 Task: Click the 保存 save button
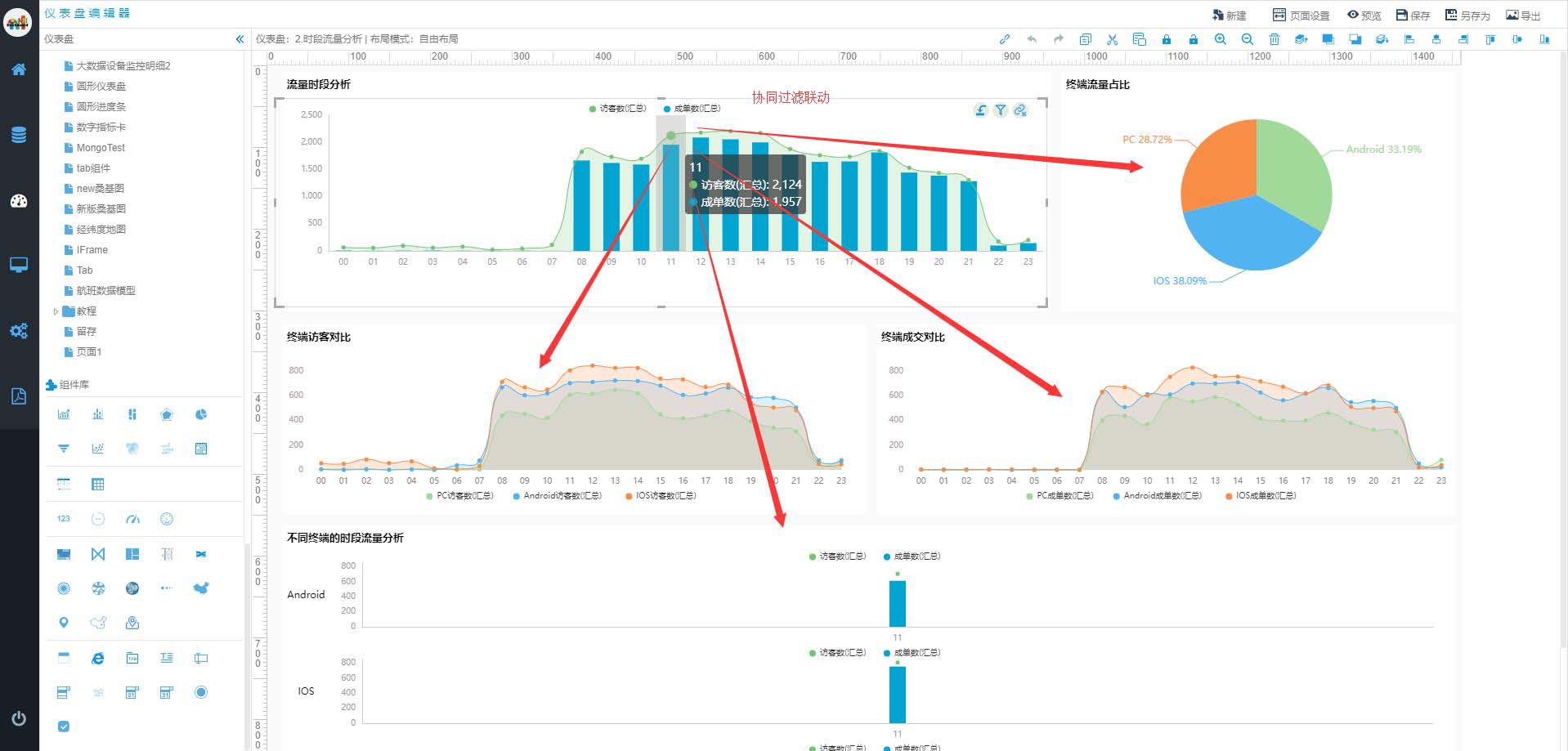point(1413,16)
